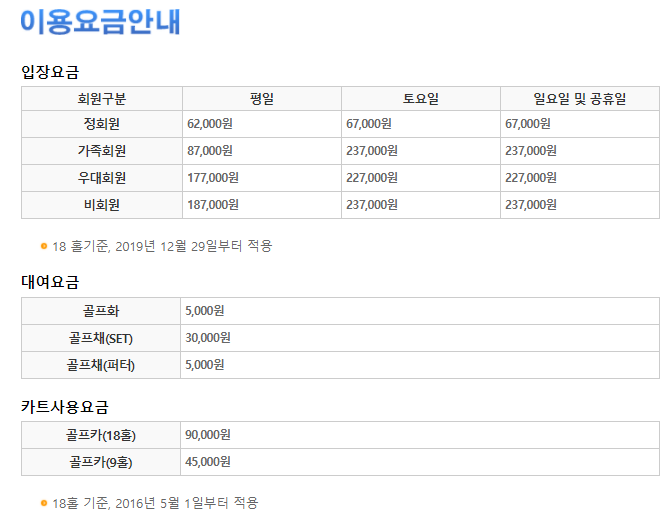Viewport: 672px width, 531px height.
Task: Select the 골프채(SET) rental label
Action: point(101,338)
